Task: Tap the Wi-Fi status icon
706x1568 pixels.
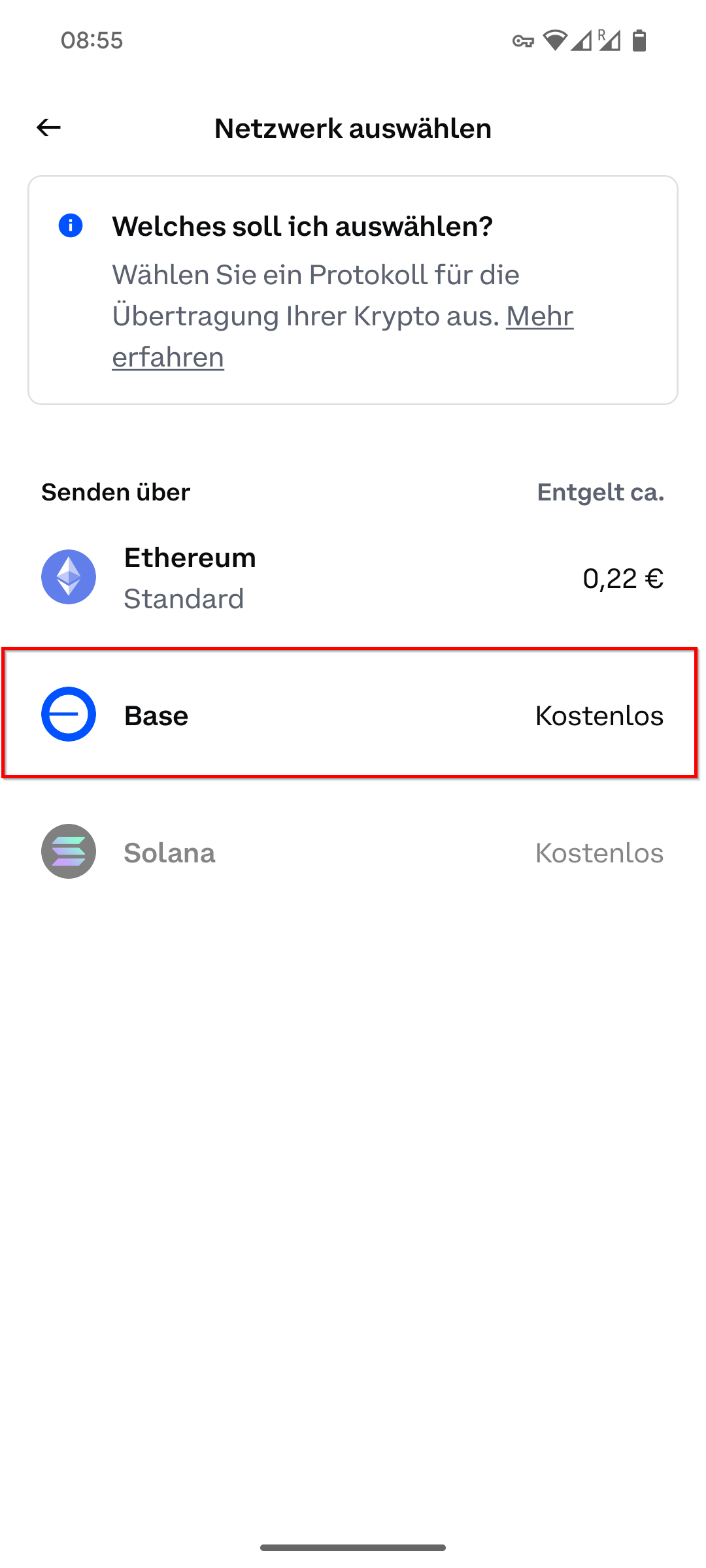Action: tap(554, 41)
